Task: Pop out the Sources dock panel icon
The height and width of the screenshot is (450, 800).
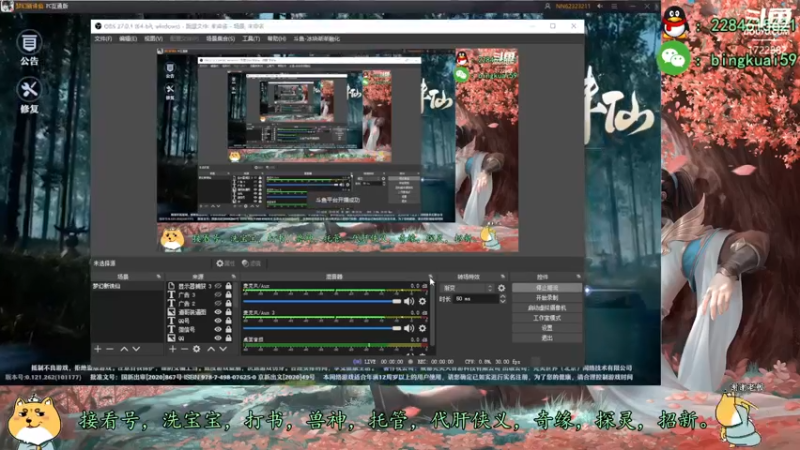Action: [x=234, y=277]
